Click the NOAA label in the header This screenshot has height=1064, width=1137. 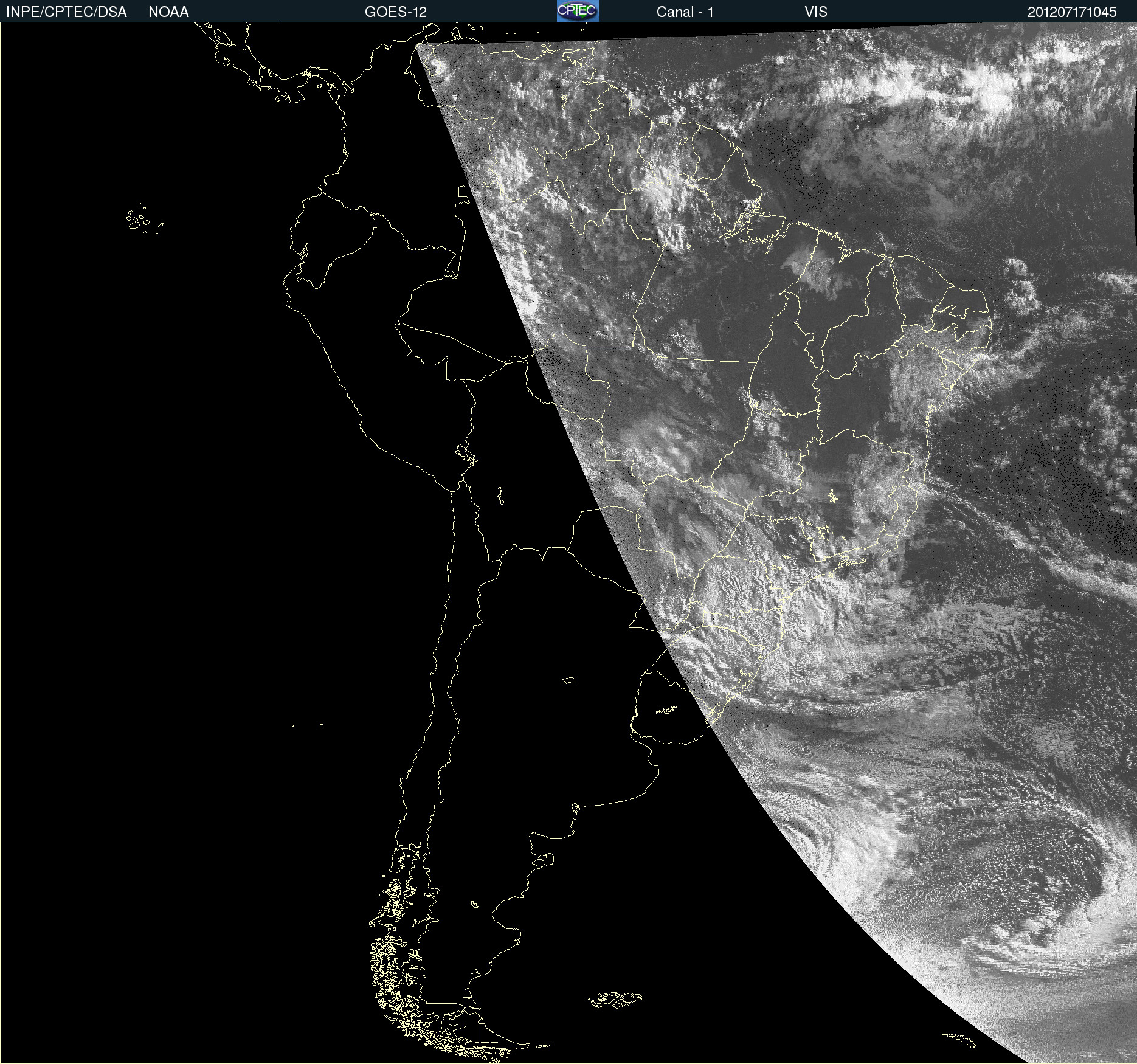click(168, 12)
